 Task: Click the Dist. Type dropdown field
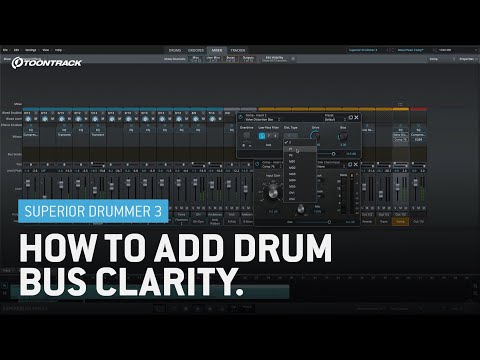(x=291, y=136)
